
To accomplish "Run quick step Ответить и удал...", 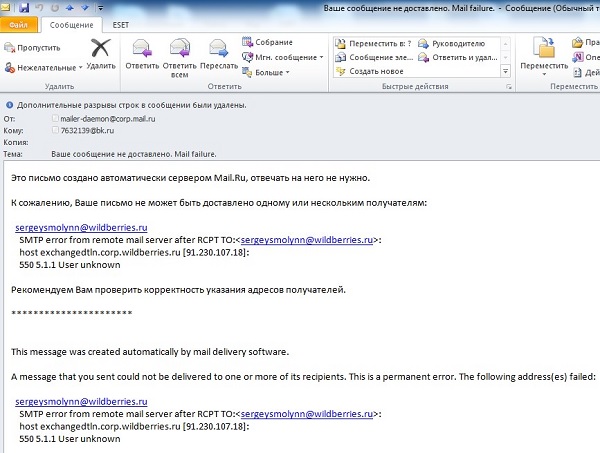I will 458,57.
